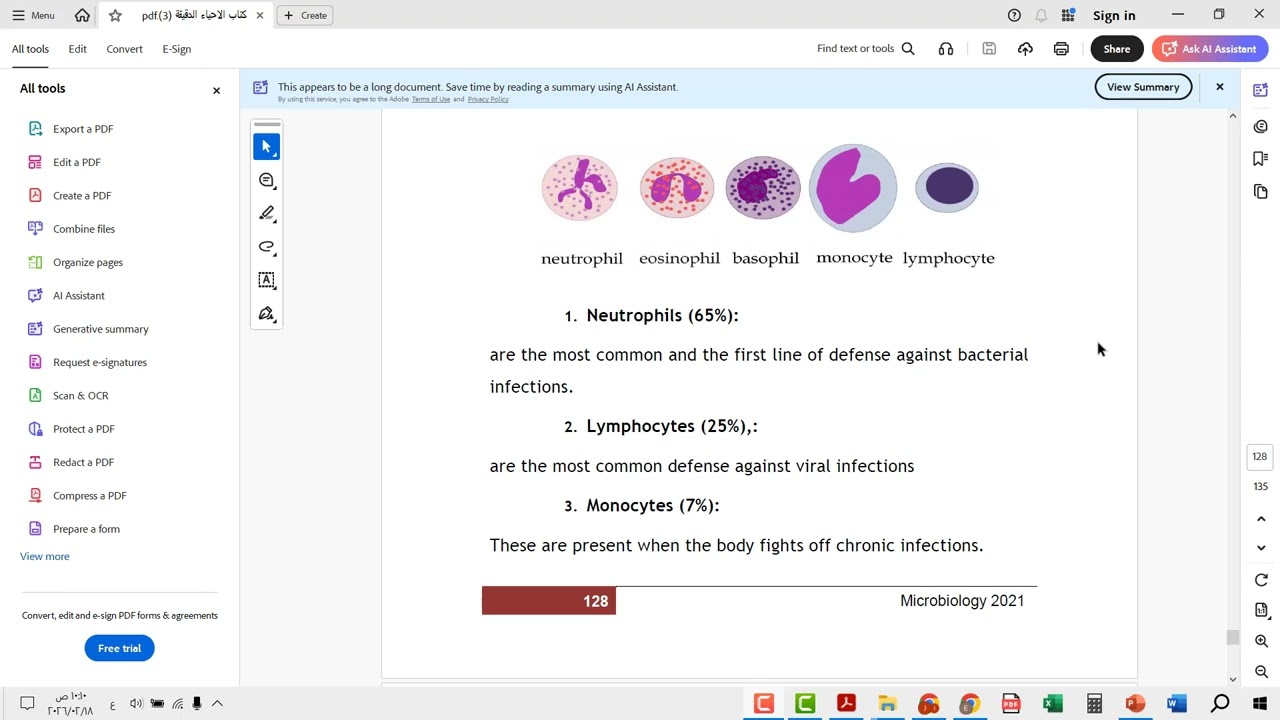
Task: Print the document using printer icon
Action: pyautogui.click(x=1061, y=49)
